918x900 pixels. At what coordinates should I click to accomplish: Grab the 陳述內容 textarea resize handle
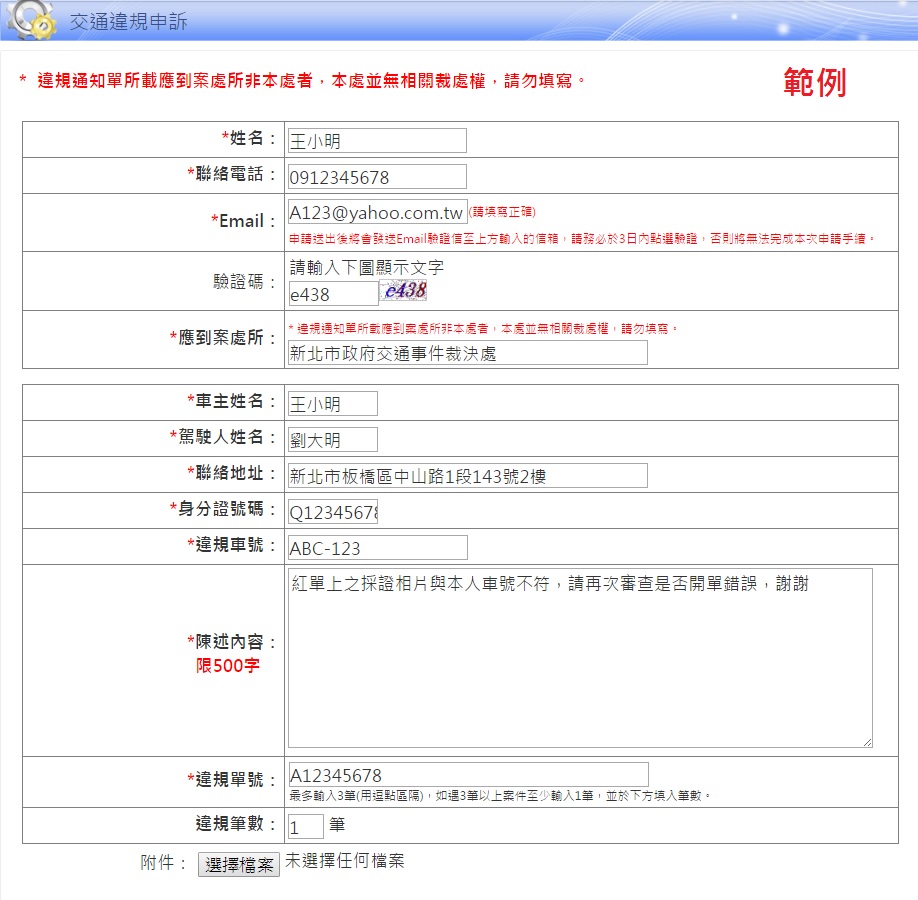click(867, 742)
